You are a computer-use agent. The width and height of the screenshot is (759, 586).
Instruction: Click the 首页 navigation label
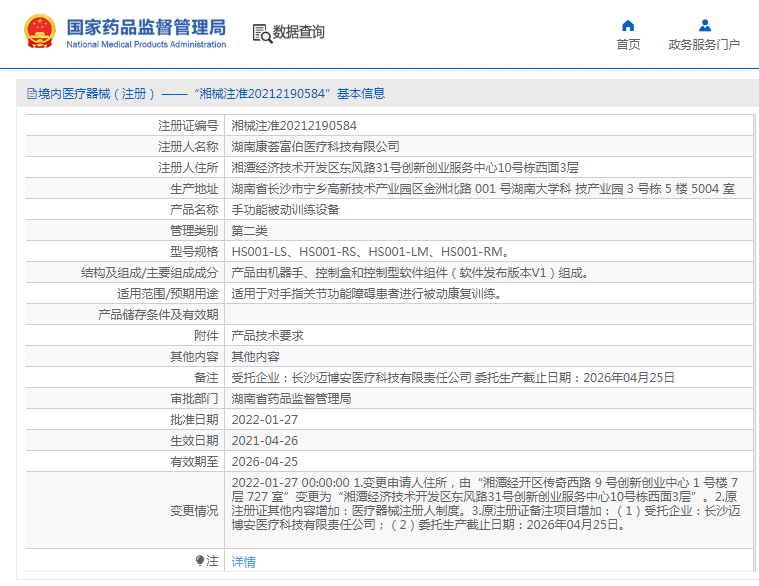pos(628,45)
